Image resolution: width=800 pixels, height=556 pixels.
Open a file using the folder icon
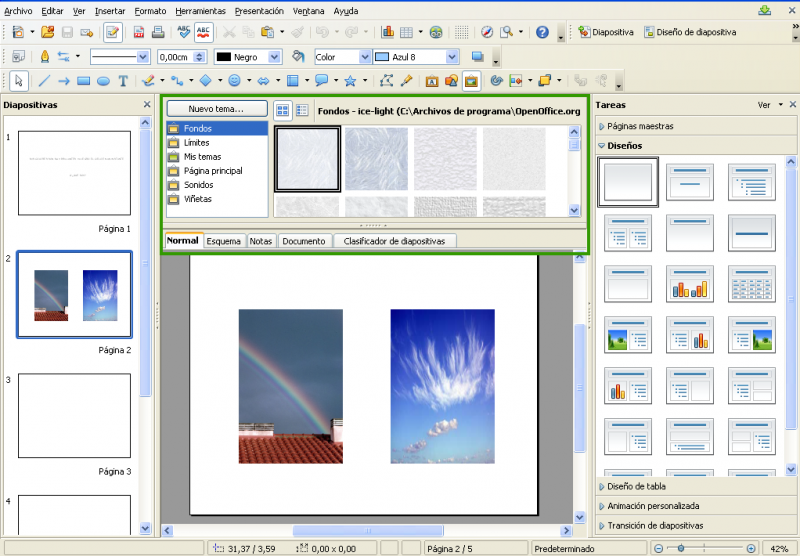point(47,32)
